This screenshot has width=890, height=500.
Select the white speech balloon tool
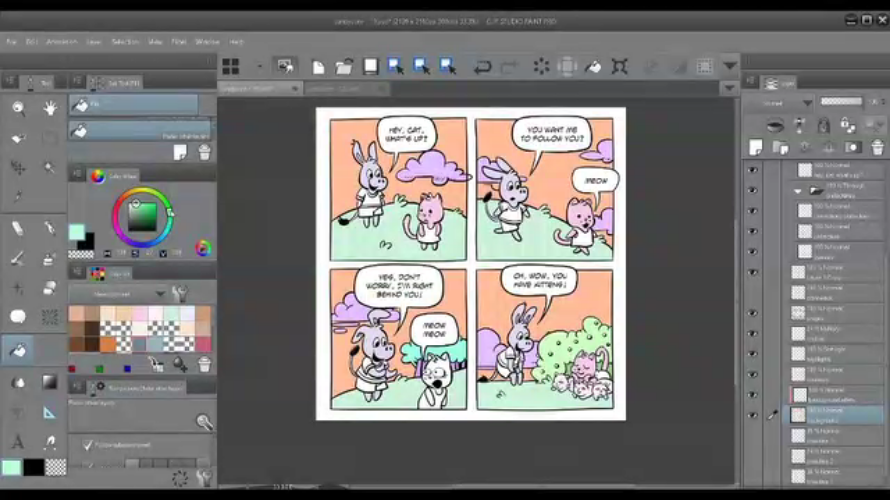point(18,316)
